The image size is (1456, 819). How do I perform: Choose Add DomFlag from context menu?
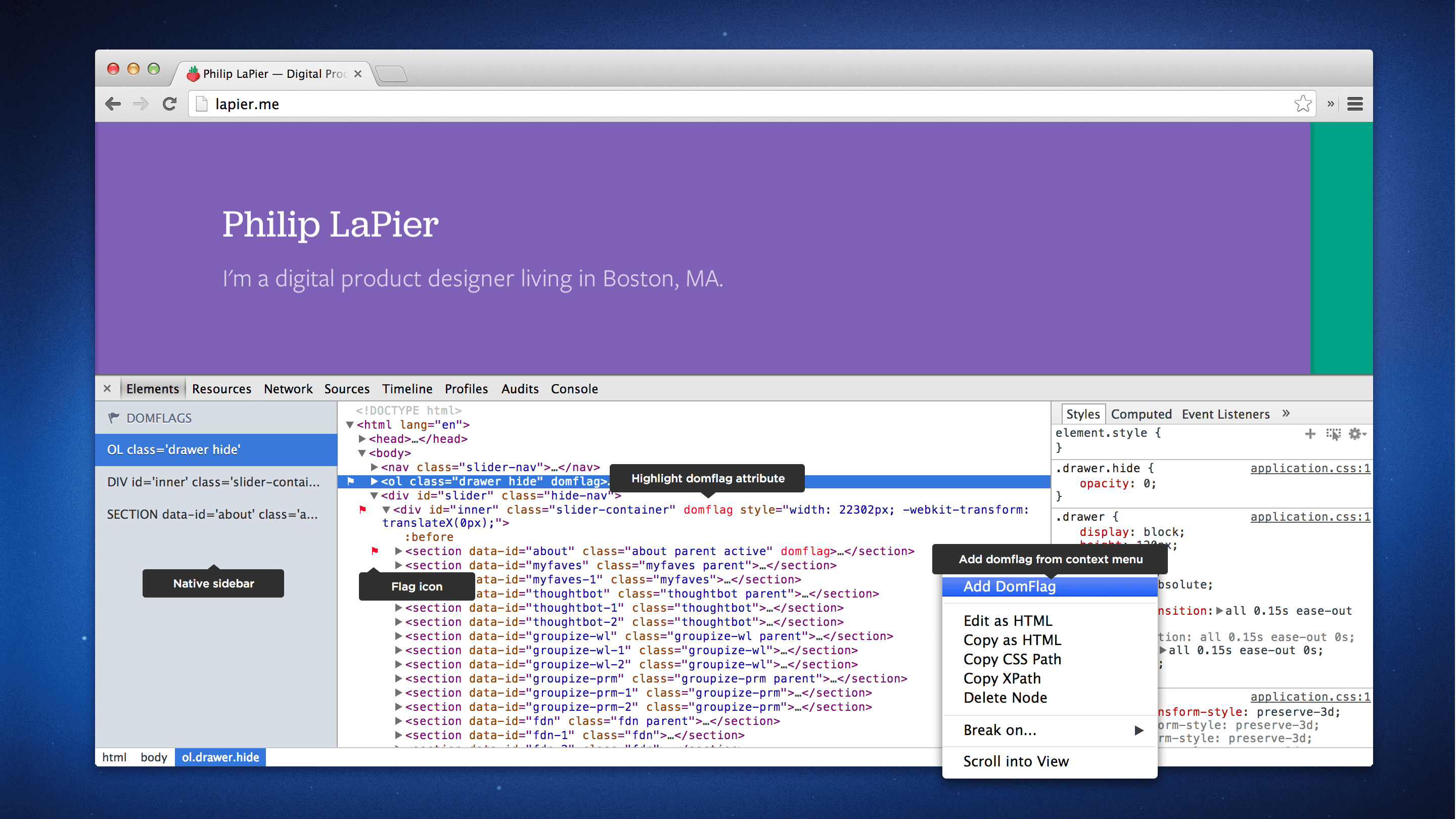coord(1009,586)
